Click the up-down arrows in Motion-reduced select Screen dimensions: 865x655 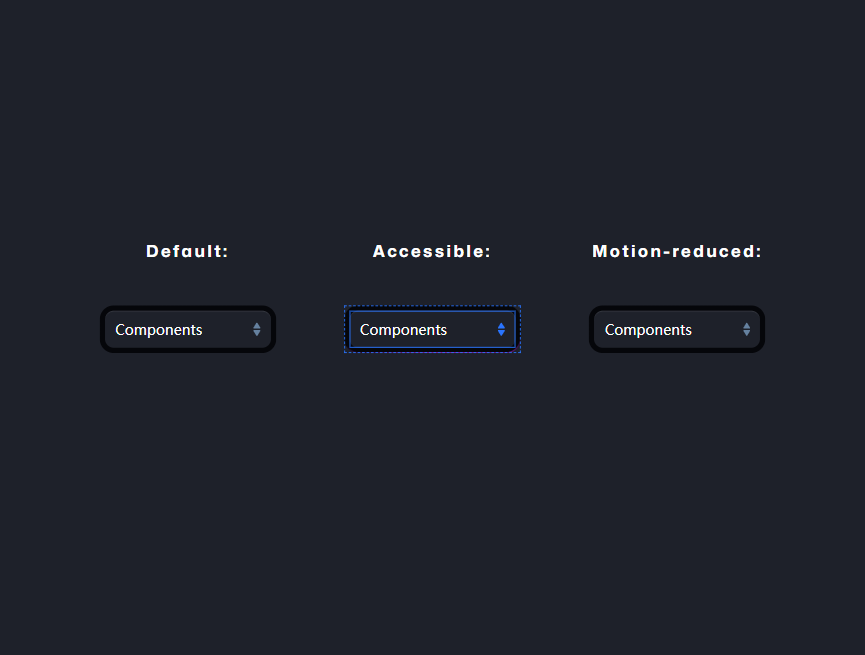(746, 329)
